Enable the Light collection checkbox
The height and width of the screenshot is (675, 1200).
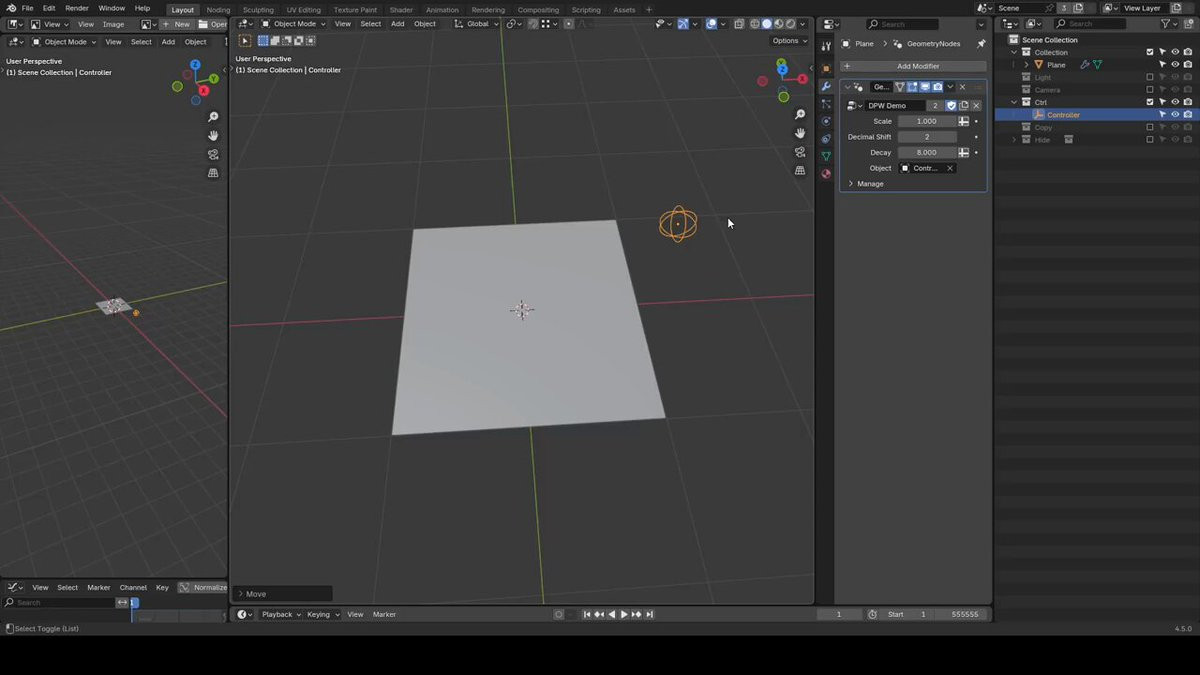click(x=1150, y=77)
